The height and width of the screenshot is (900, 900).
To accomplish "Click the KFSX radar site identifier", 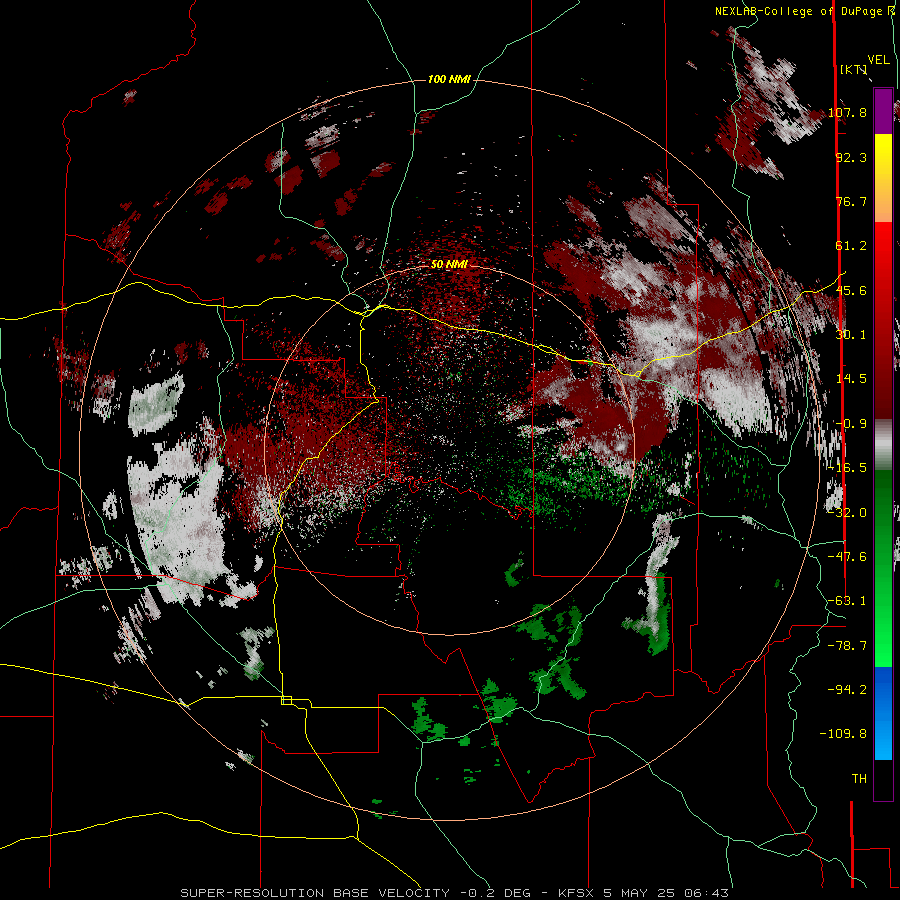I will point(577,893).
